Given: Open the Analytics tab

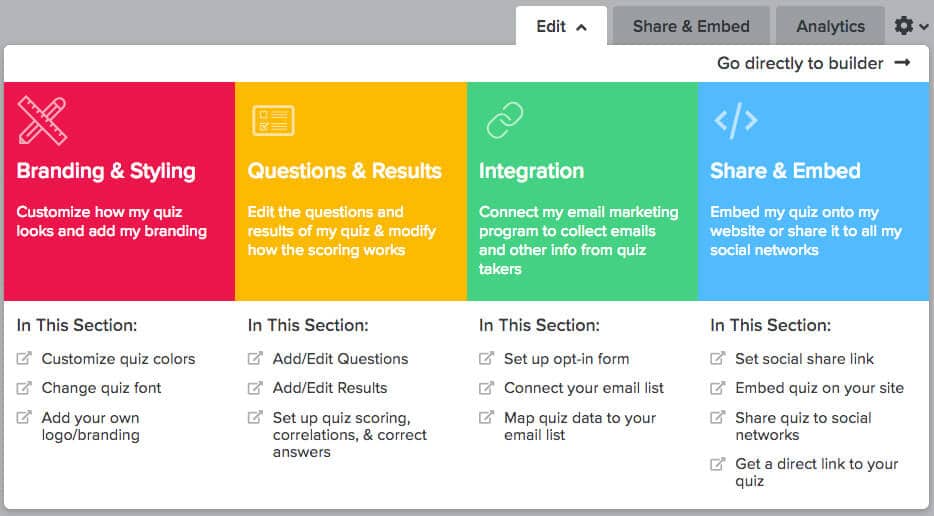Looking at the screenshot, I should pos(830,26).
